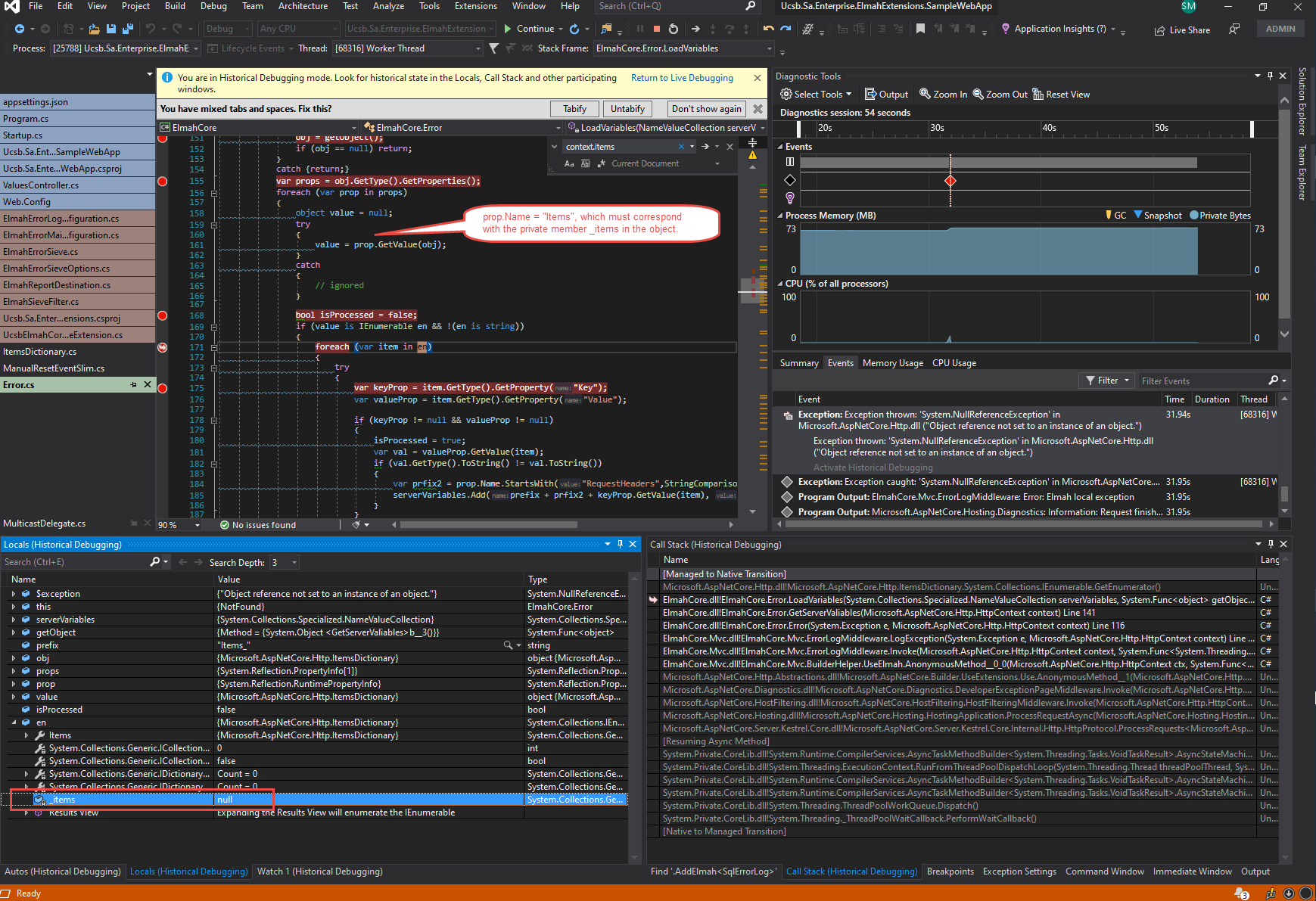Toggle the breakpoint on line 168
The width and height of the screenshot is (1316, 901).
click(162, 315)
